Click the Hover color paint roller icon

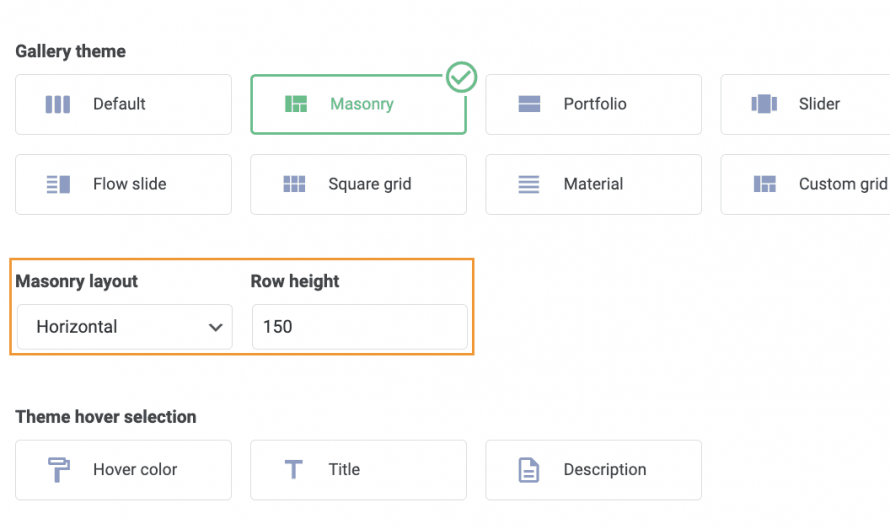pyautogui.click(x=59, y=470)
